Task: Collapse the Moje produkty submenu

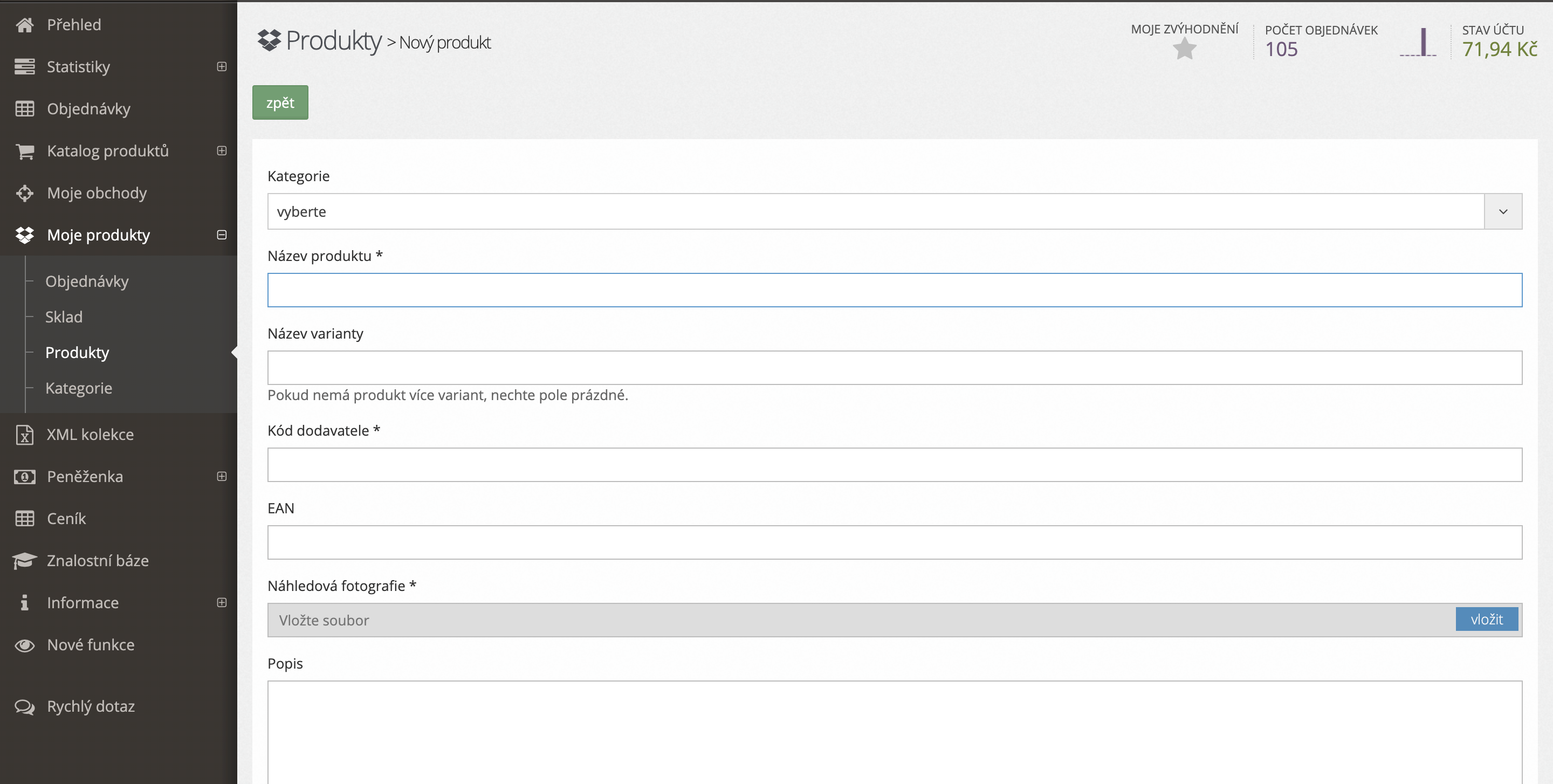Action: (222, 235)
